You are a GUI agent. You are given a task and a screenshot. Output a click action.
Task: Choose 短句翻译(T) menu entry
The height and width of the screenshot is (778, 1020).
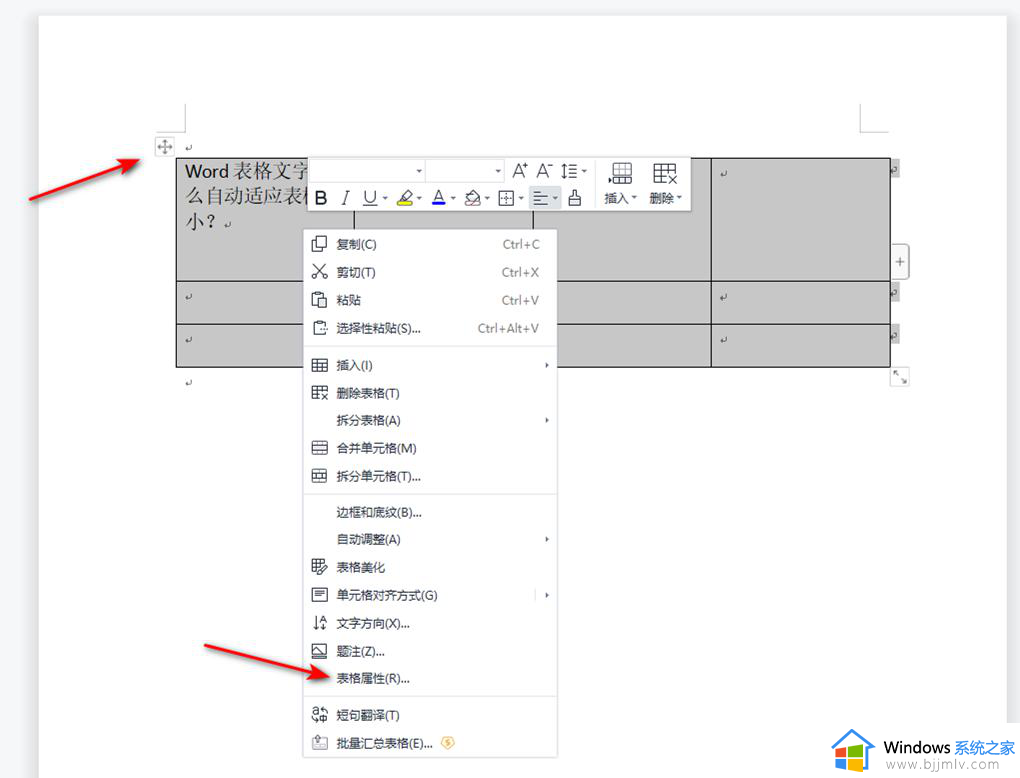point(430,716)
